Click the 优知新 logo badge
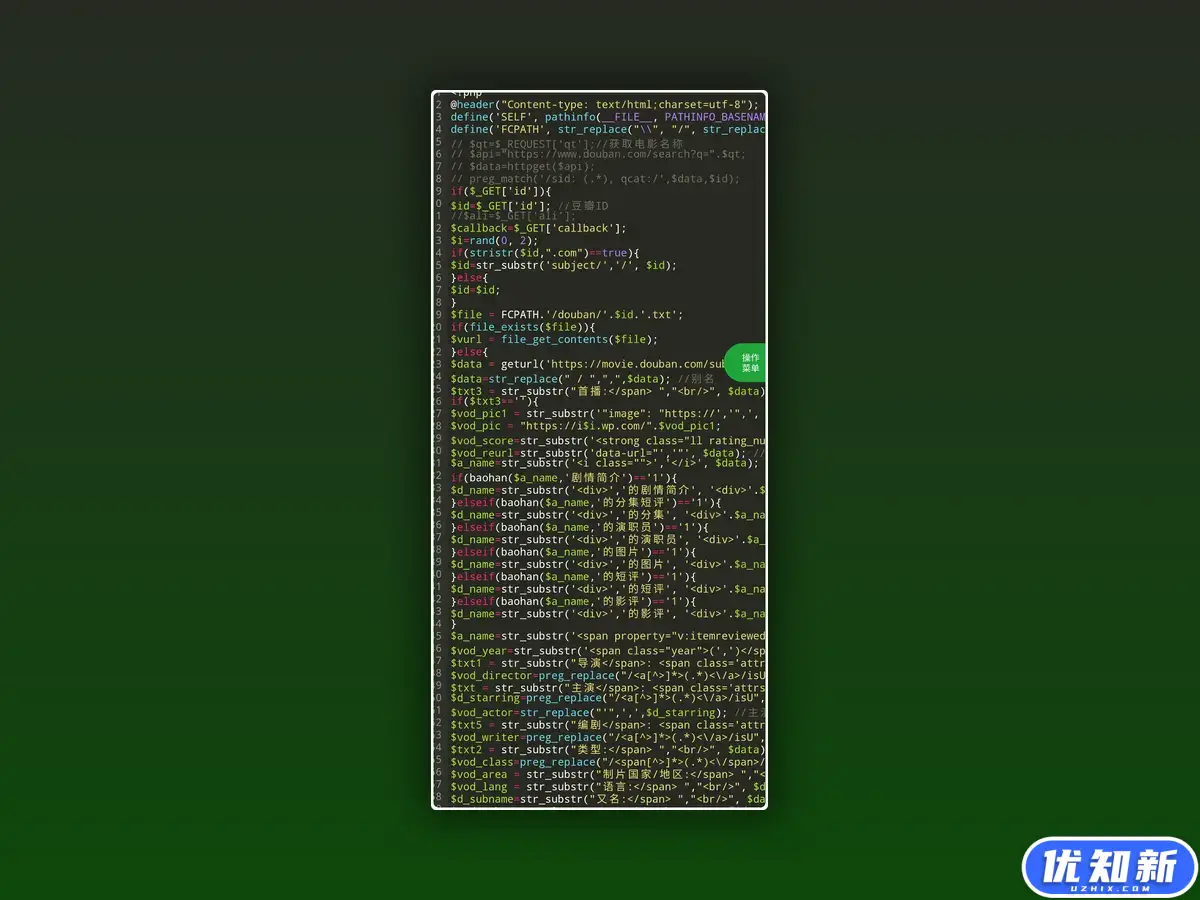1200x900 pixels. click(x=1109, y=866)
